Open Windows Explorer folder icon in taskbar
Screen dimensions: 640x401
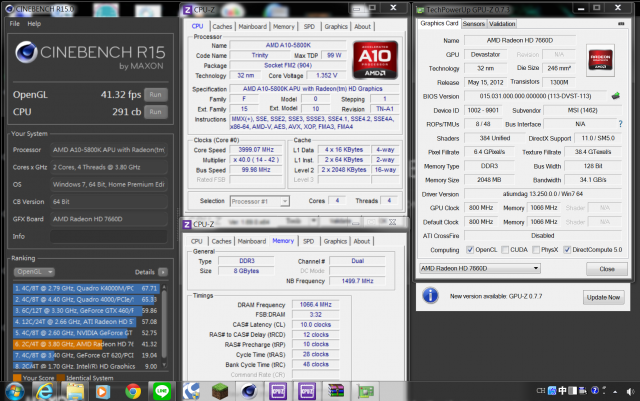[75, 392]
